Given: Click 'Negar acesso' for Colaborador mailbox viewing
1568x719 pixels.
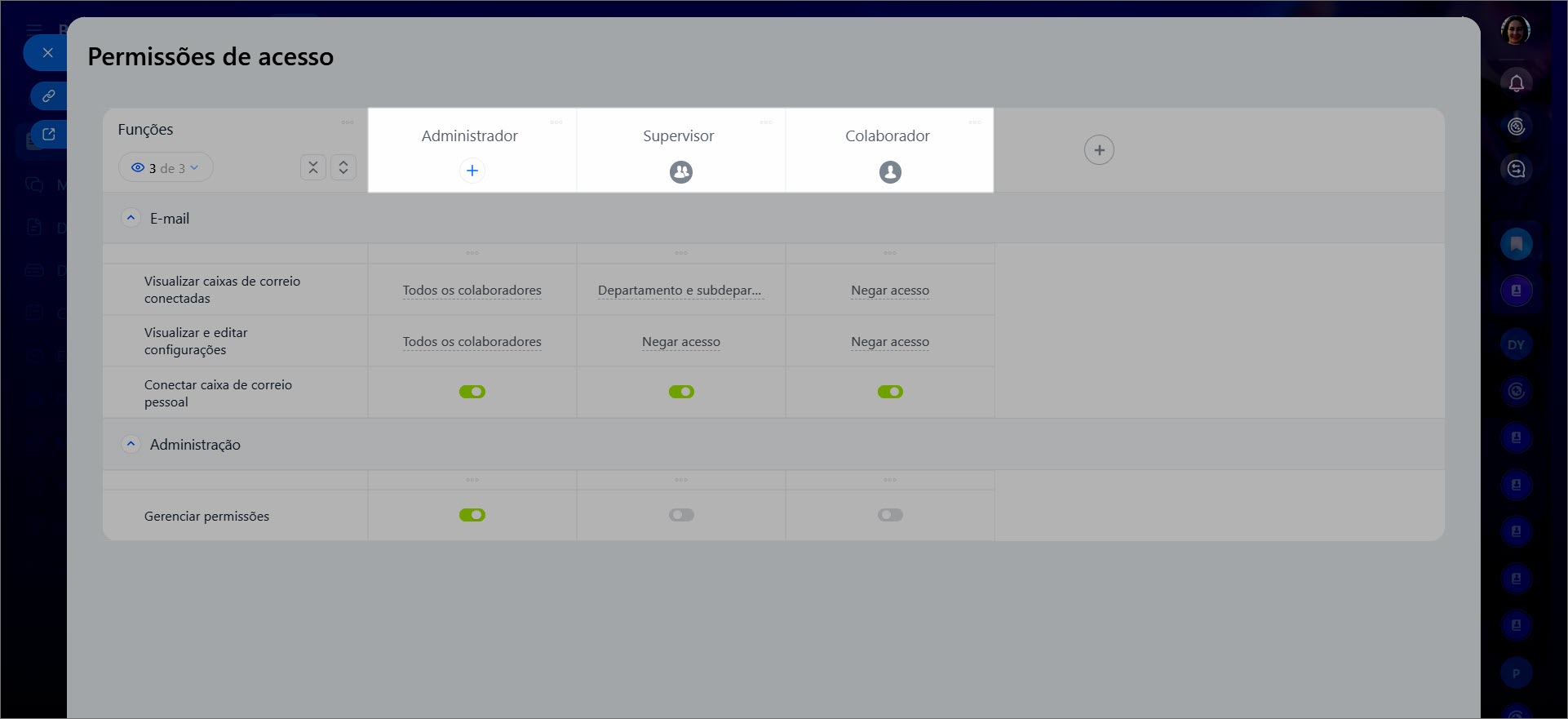Looking at the screenshot, I should click(x=889, y=291).
